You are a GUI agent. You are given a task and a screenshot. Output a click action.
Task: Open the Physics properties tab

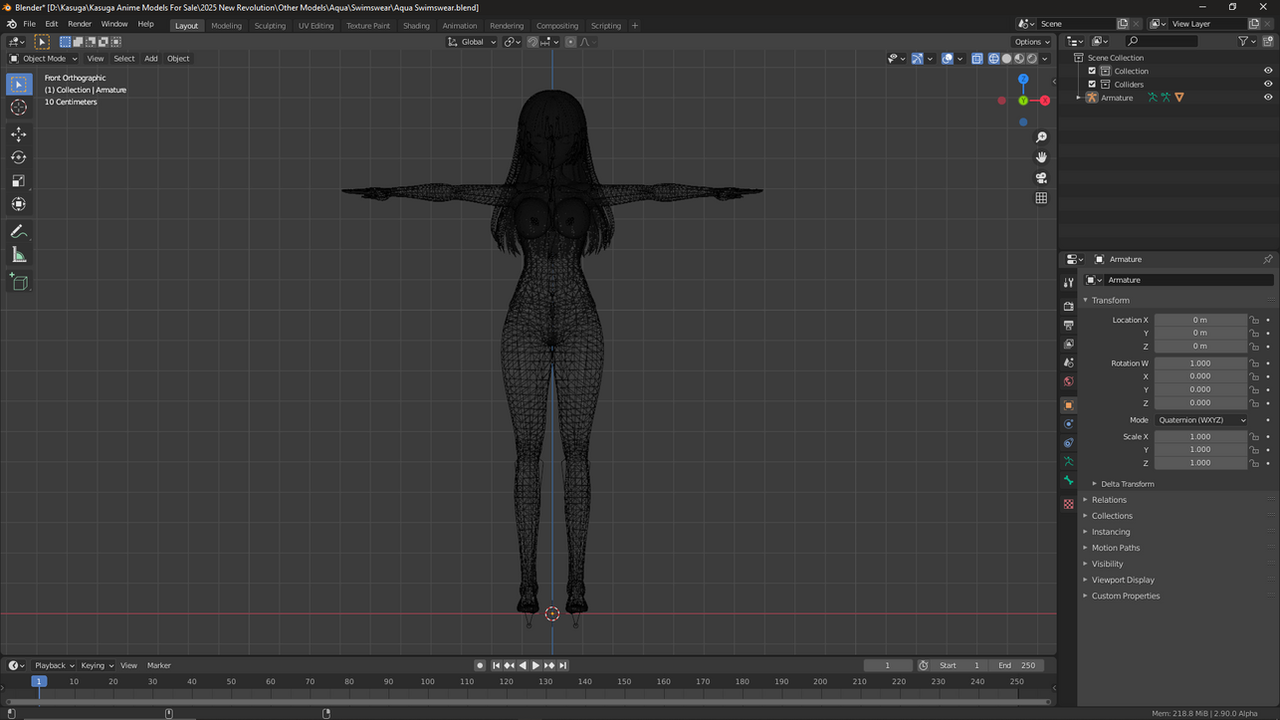1068,424
